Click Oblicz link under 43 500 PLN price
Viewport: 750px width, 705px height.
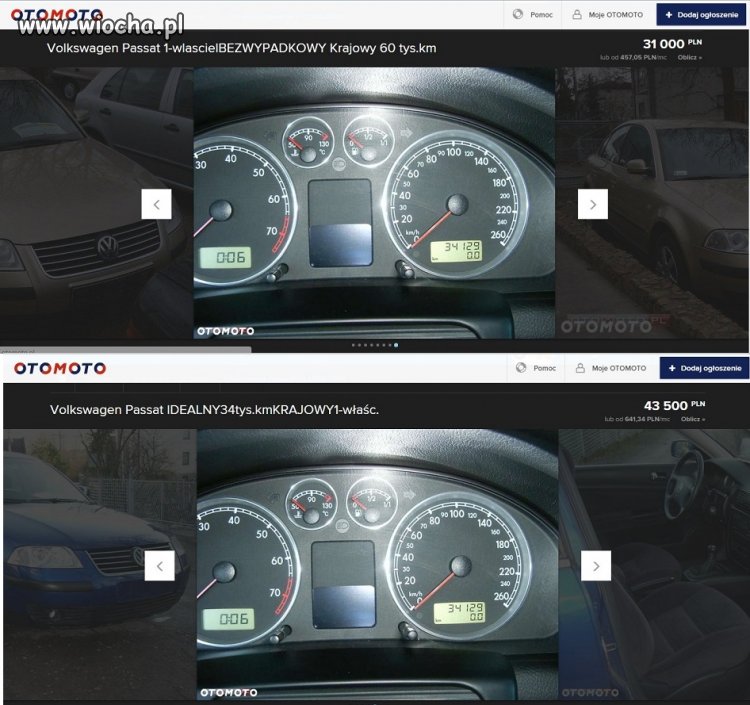click(x=693, y=419)
